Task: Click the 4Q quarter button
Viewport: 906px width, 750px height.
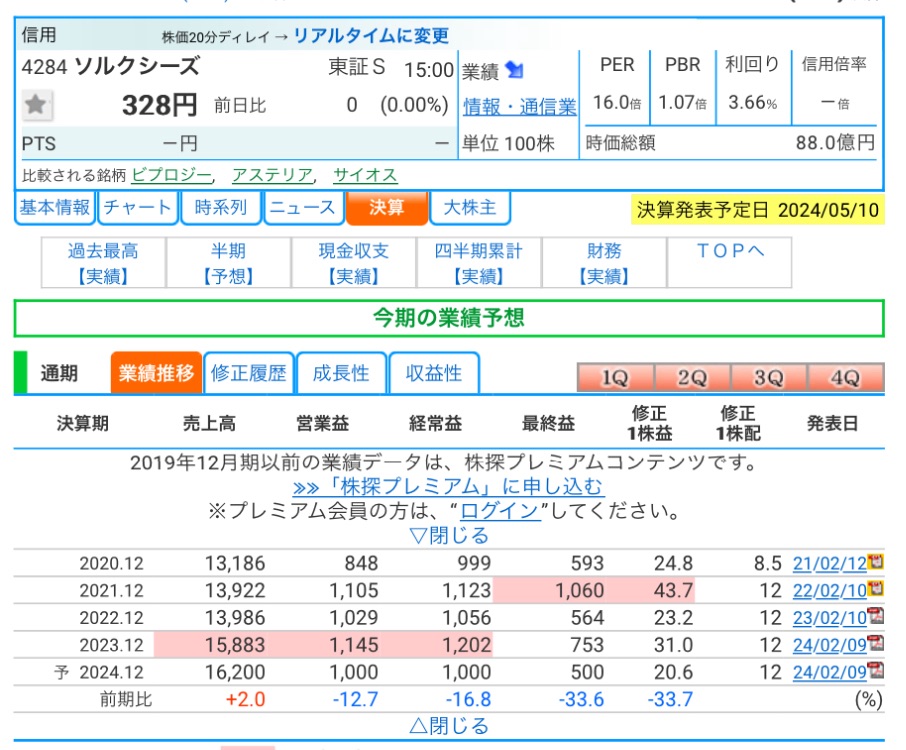Action: [x=846, y=378]
